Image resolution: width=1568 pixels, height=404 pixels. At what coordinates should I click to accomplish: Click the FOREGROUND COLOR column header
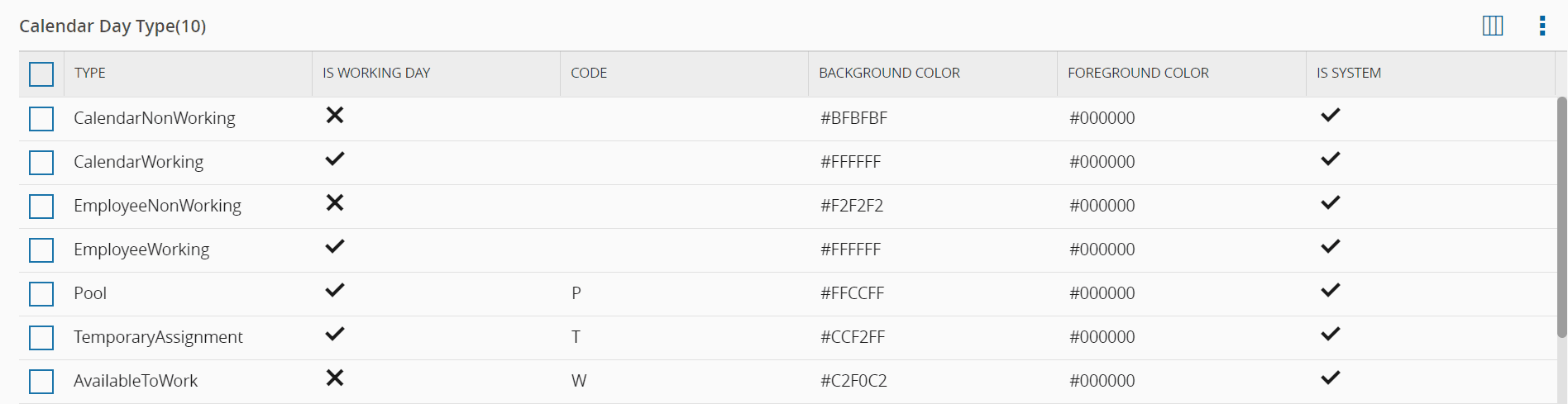point(1138,73)
